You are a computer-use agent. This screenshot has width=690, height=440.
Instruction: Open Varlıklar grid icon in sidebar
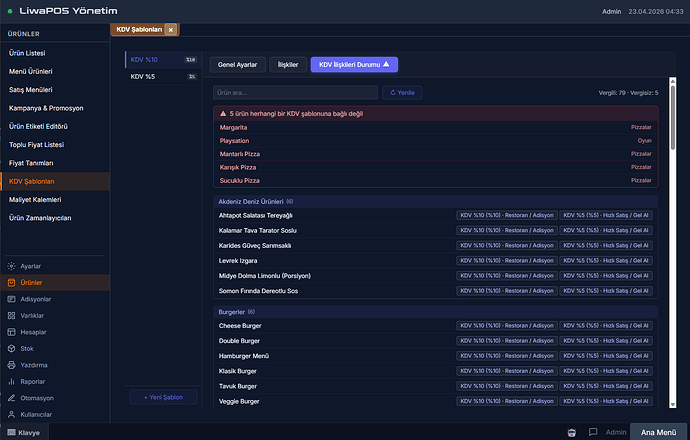[11, 315]
